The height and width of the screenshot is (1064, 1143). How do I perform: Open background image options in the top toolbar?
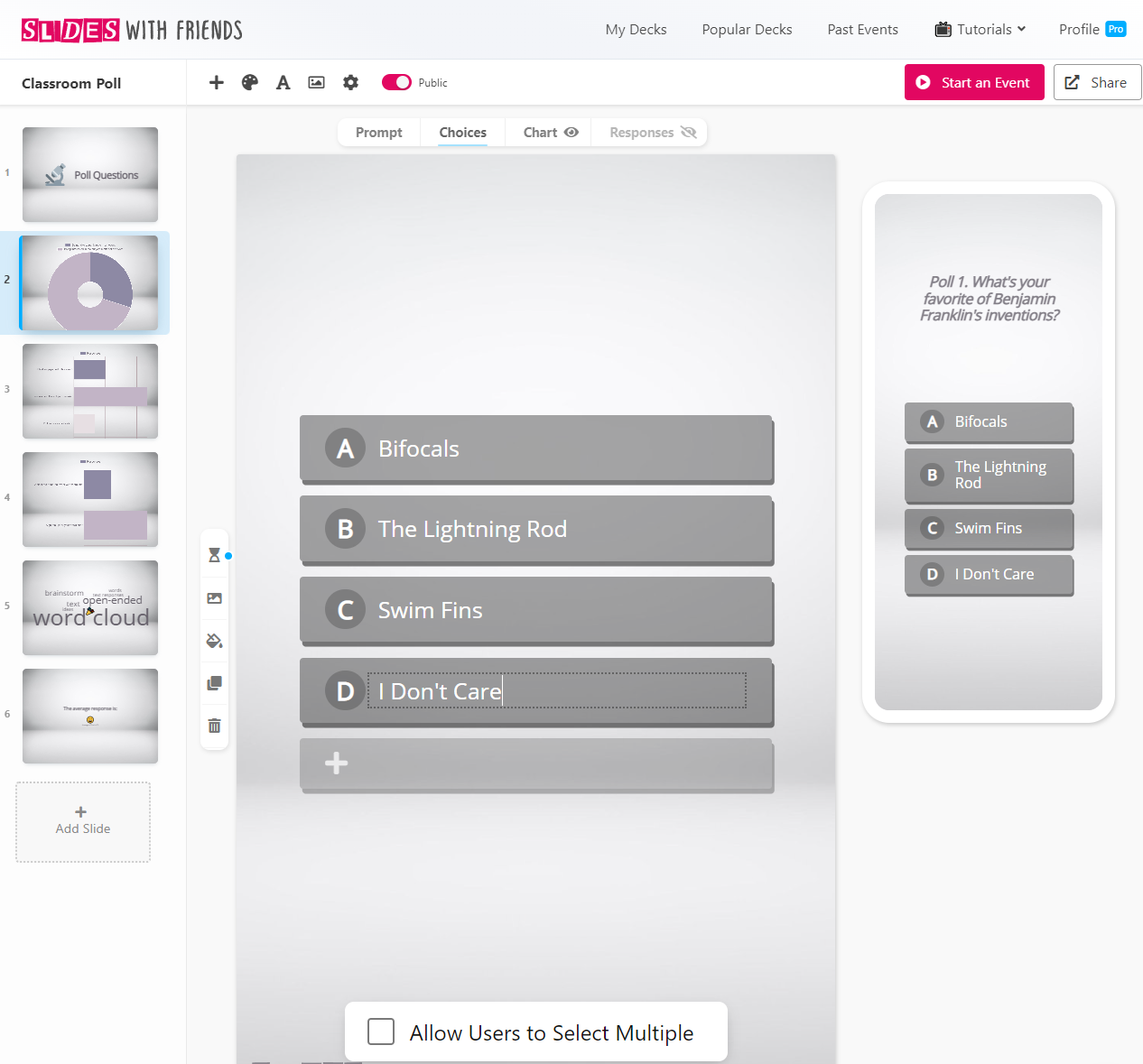click(316, 82)
